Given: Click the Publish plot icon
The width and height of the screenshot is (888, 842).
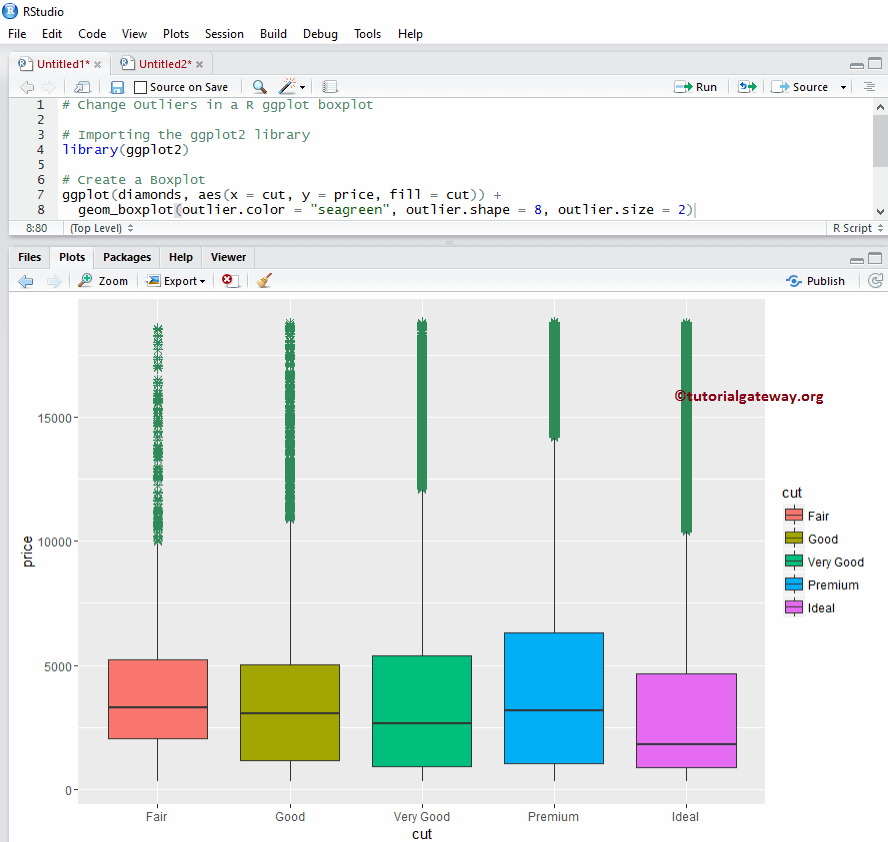Looking at the screenshot, I should (816, 280).
